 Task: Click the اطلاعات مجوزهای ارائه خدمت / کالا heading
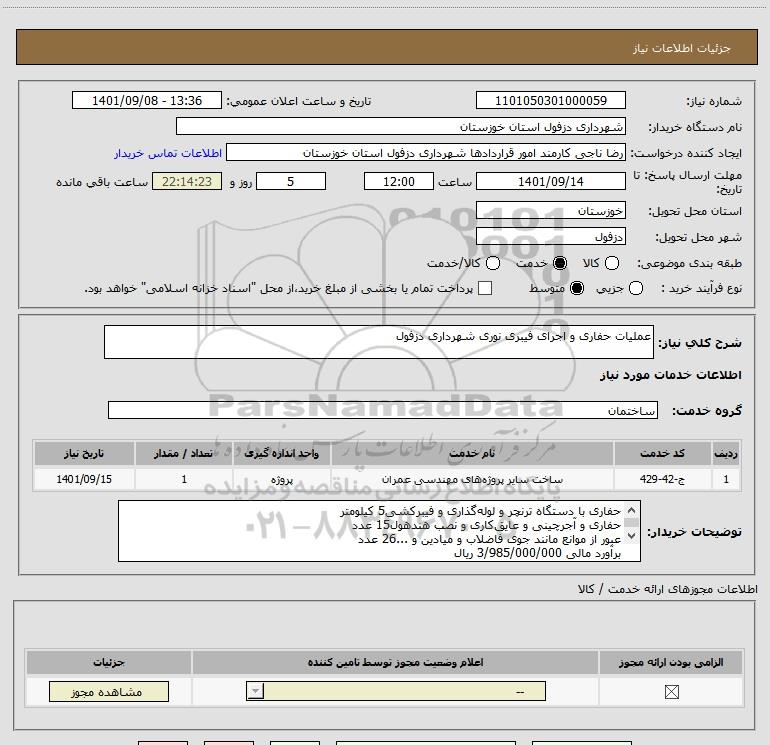(668, 589)
